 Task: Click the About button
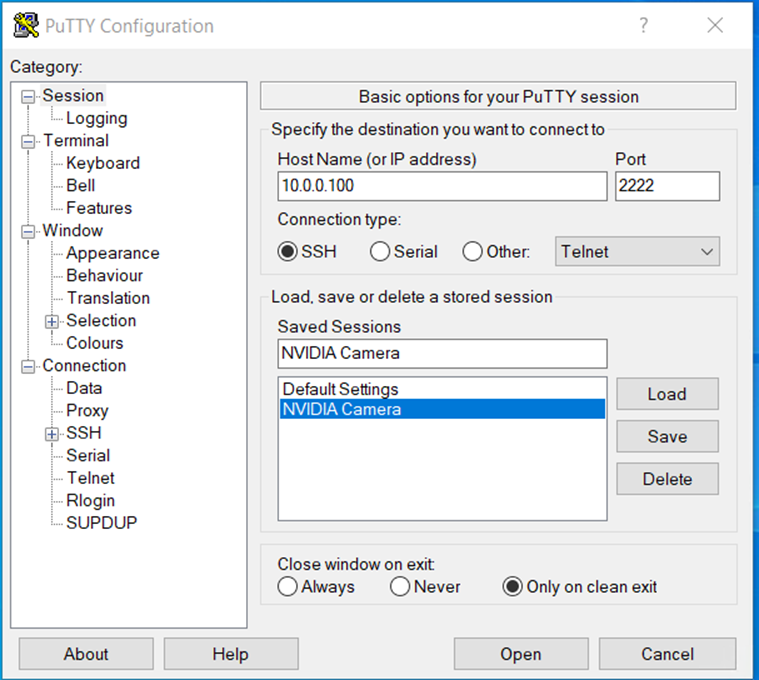tap(86, 654)
